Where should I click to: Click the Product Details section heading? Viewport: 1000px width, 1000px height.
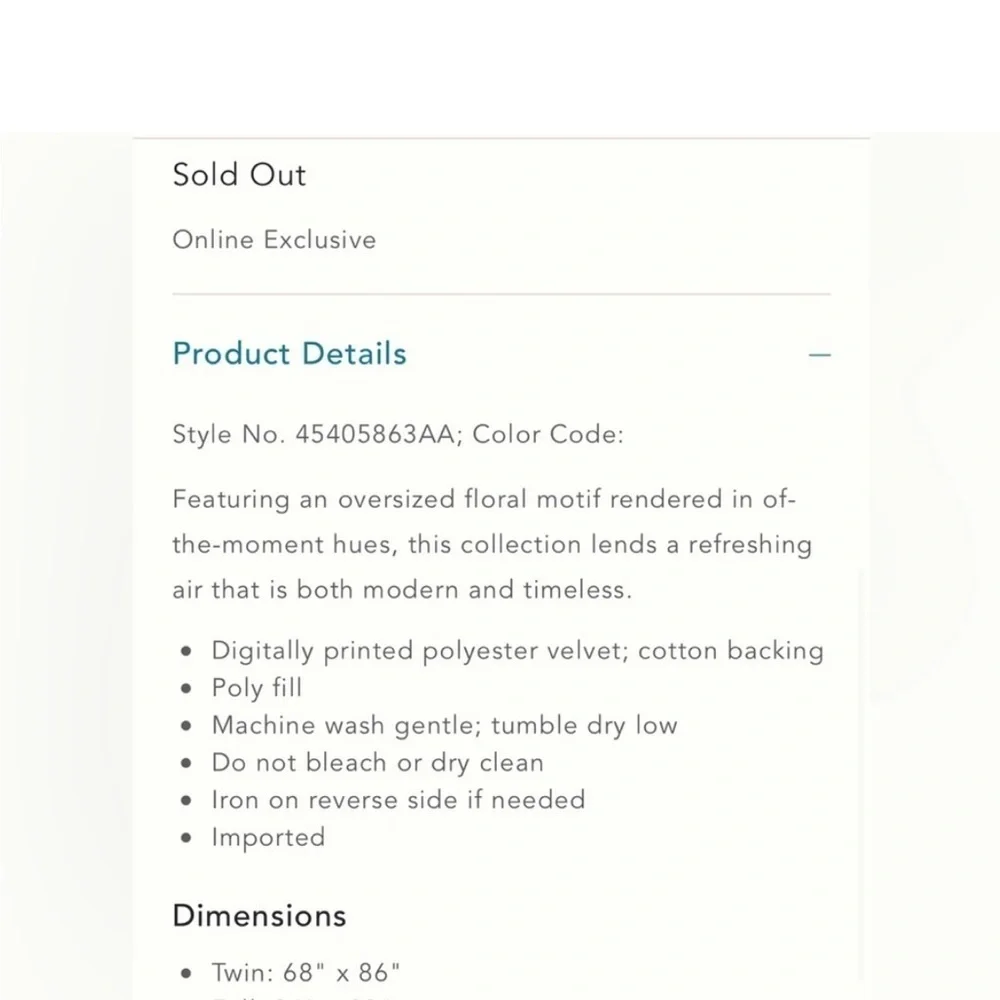click(290, 354)
